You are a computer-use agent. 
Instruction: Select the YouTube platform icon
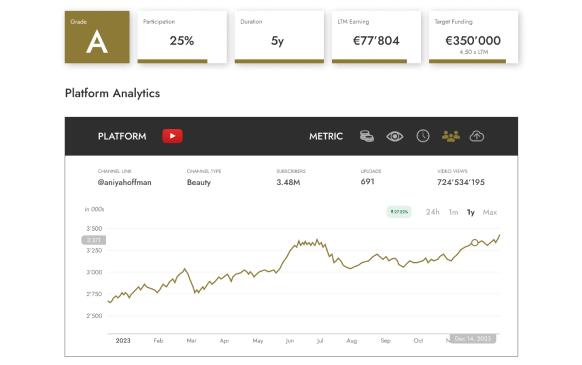tap(172, 136)
